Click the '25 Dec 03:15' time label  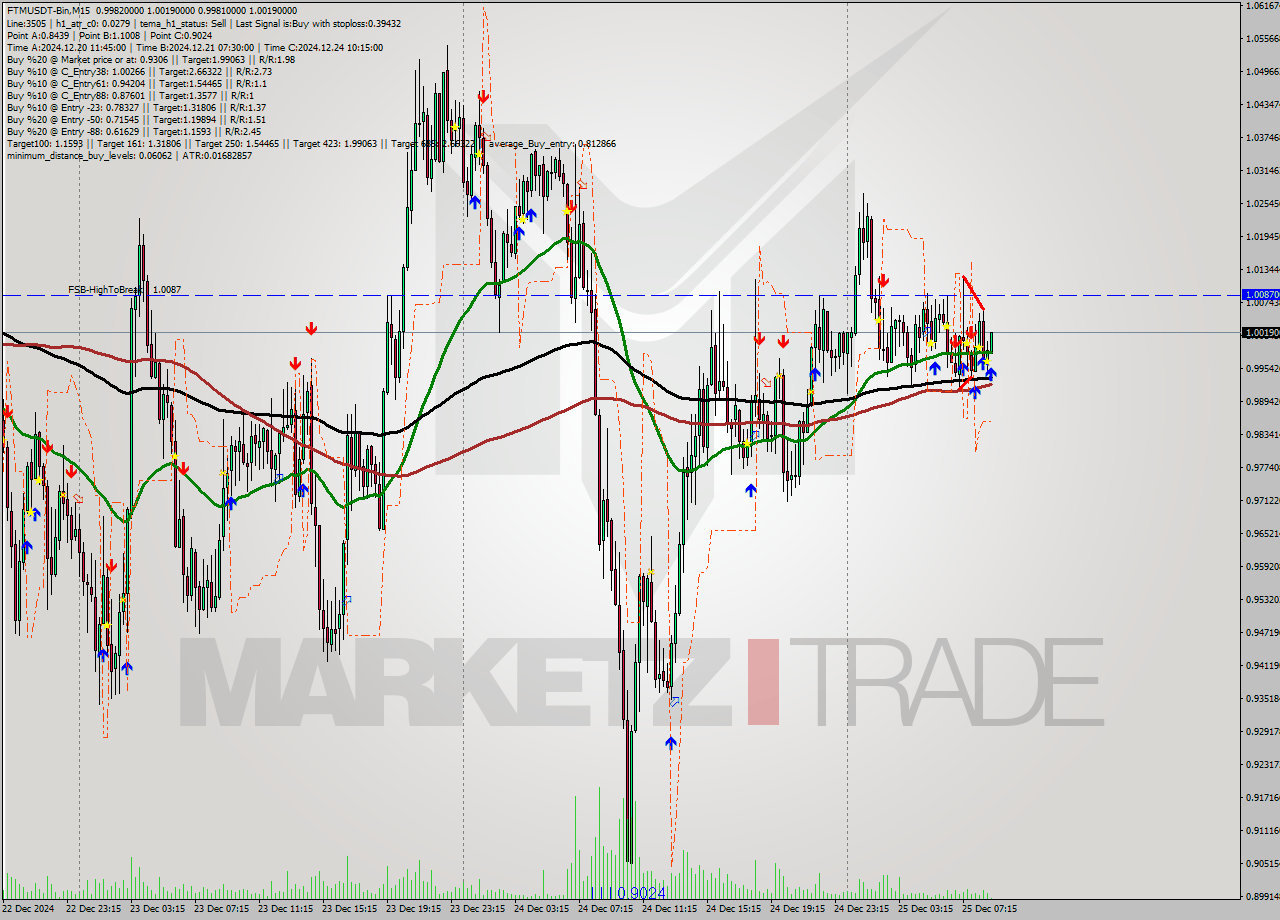(926, 909)
